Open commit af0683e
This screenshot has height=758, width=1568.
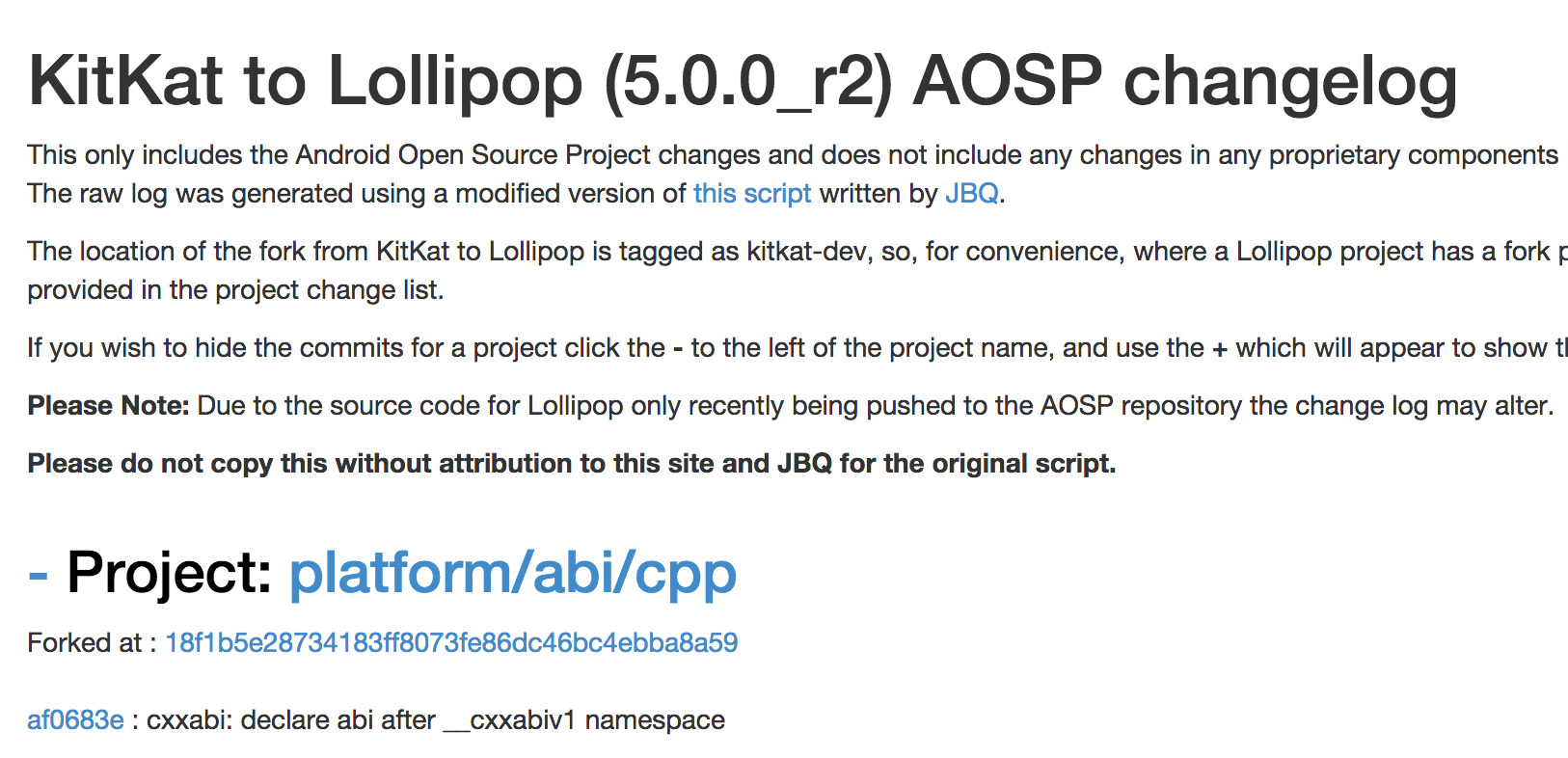75,720
